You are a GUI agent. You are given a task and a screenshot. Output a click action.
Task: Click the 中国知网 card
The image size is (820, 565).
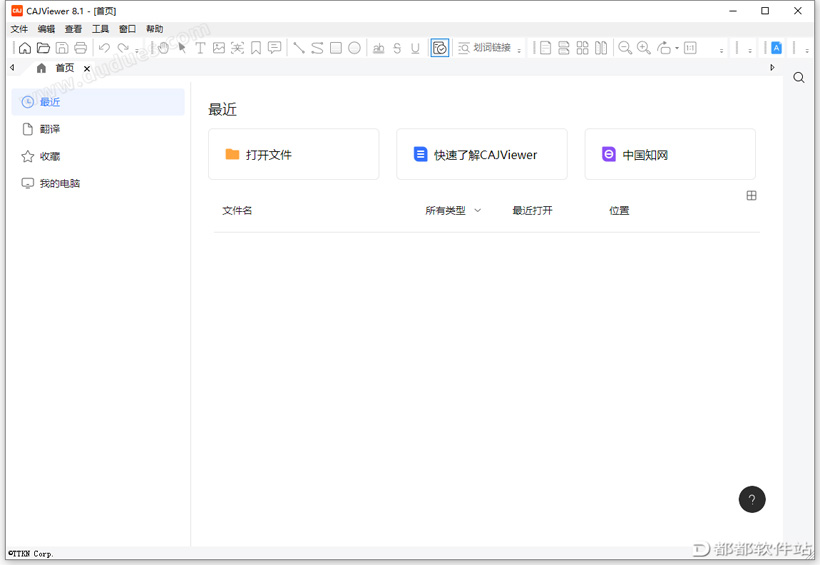pyautogui.click(x=670, y=154)
